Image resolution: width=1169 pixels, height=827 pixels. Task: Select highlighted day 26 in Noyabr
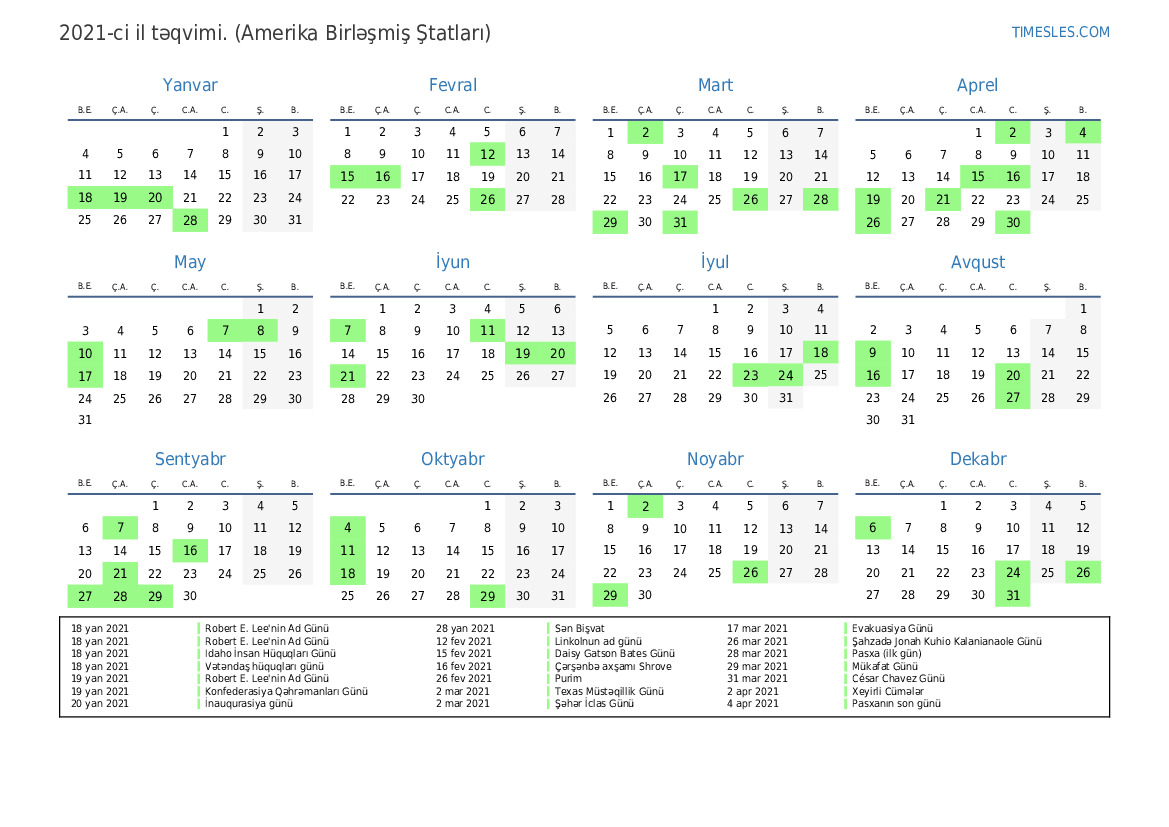[750, 573]
